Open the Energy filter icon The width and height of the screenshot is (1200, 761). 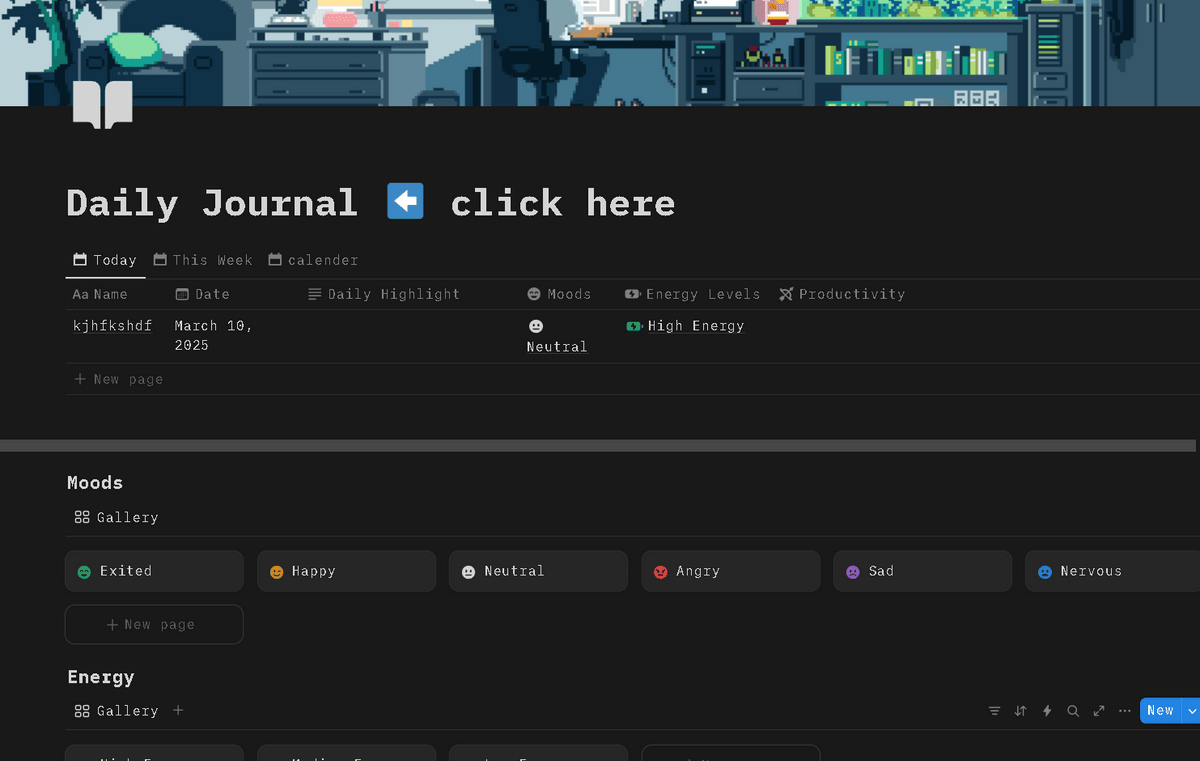click(994, 711)
